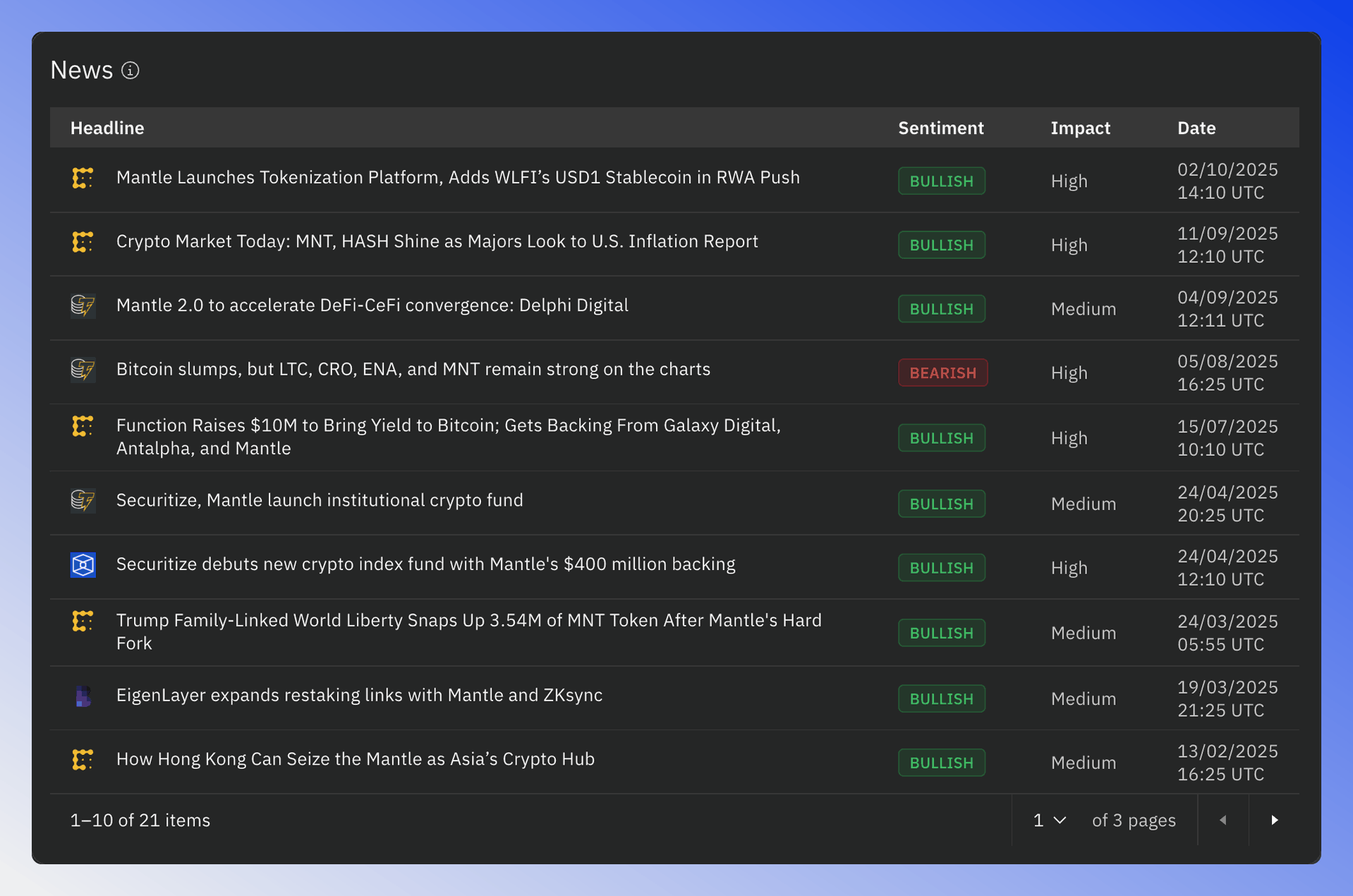
Task: Click date 05/08/2025 16:25 UTC
Action: click(1227, 373)
